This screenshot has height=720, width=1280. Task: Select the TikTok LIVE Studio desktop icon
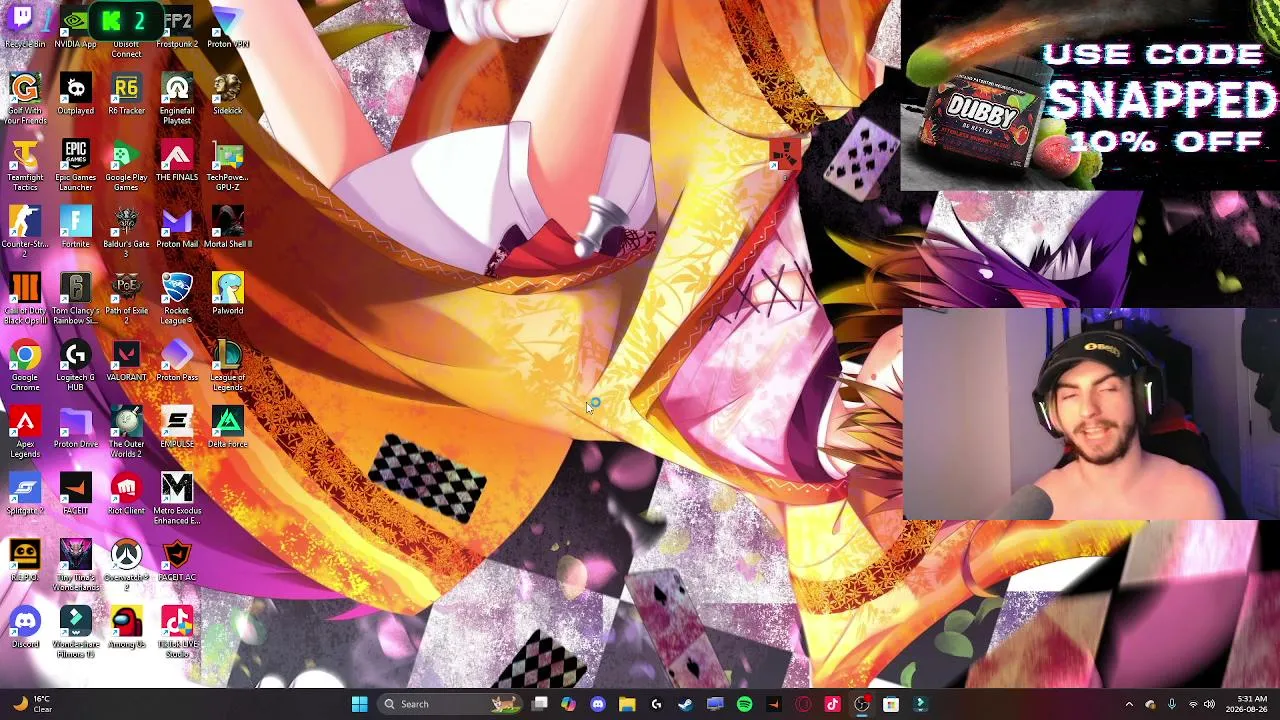coord(177,633)
